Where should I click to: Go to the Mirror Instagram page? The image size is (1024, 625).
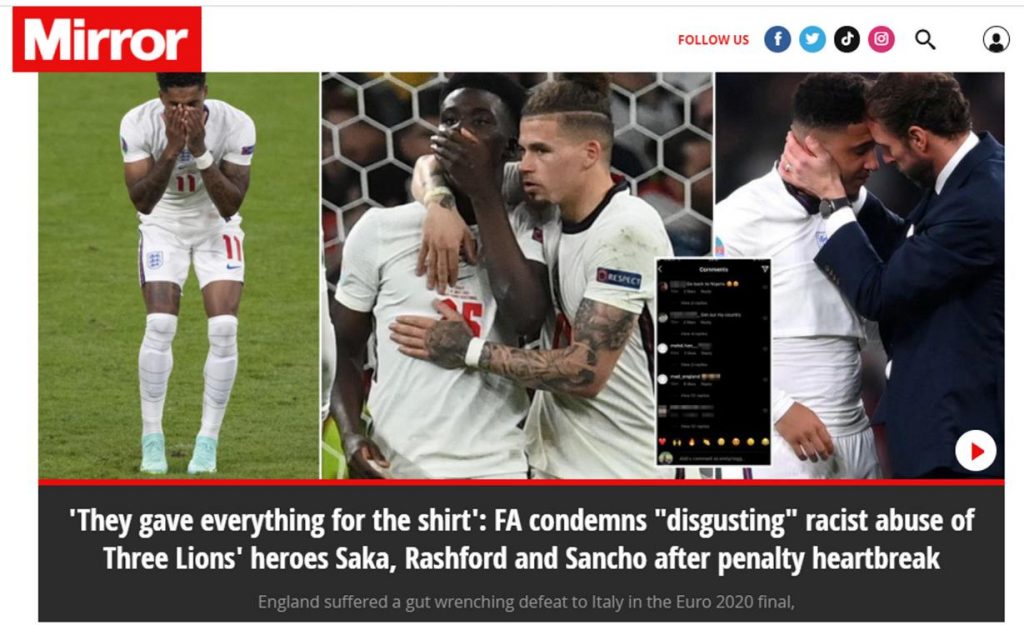[x=881, y=40]
